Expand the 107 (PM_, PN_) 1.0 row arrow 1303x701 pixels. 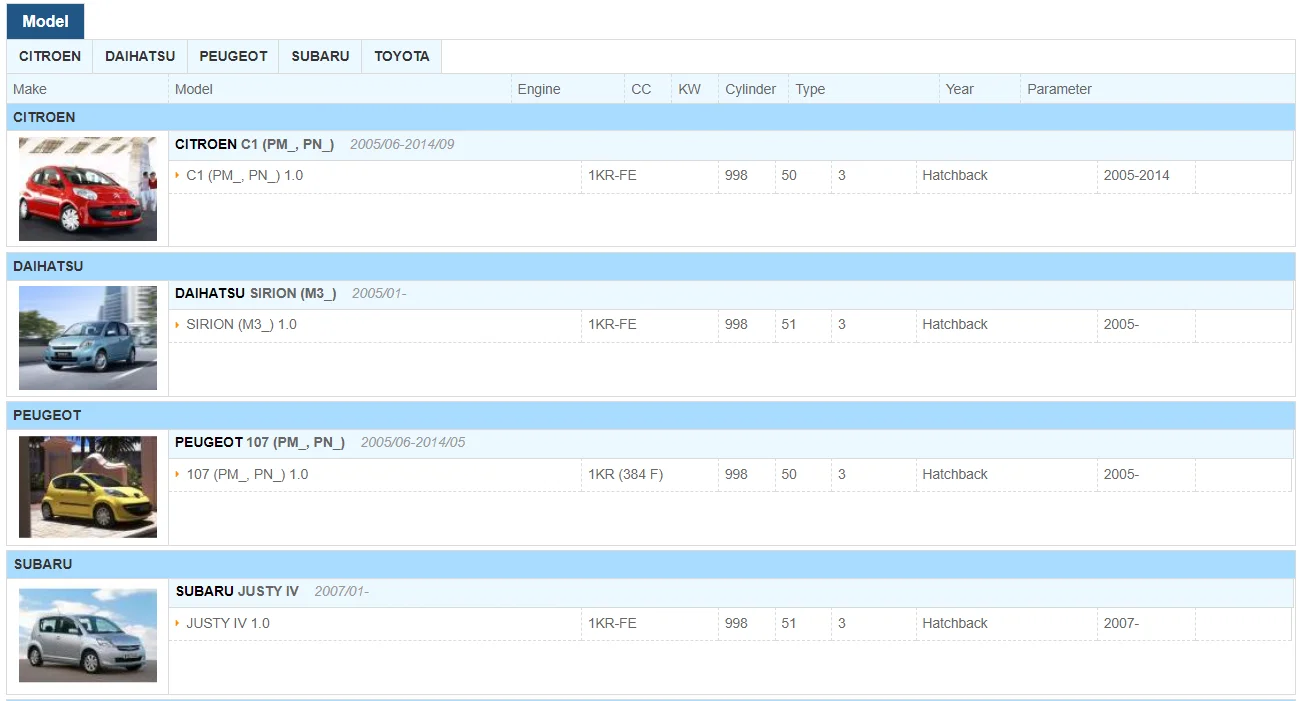178,474
